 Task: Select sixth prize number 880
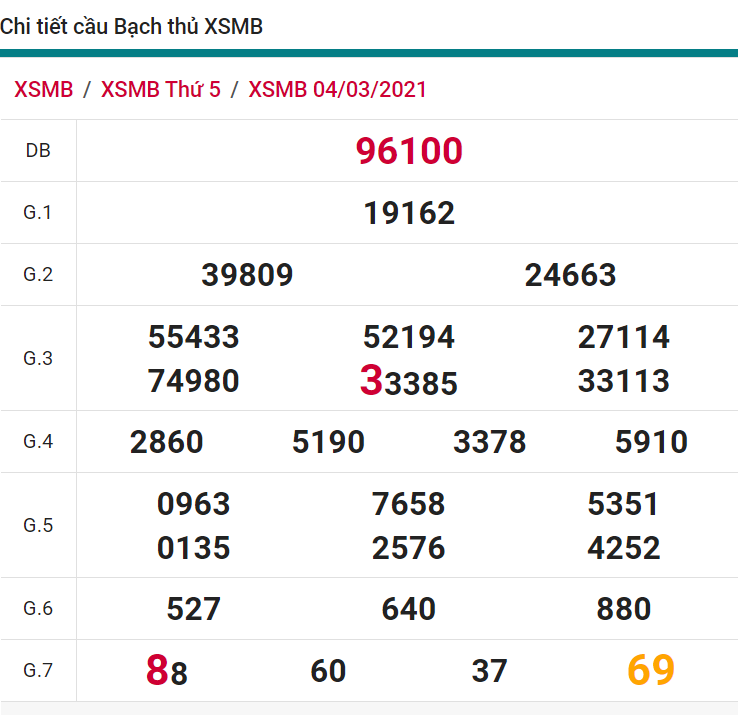pos(623,609)
